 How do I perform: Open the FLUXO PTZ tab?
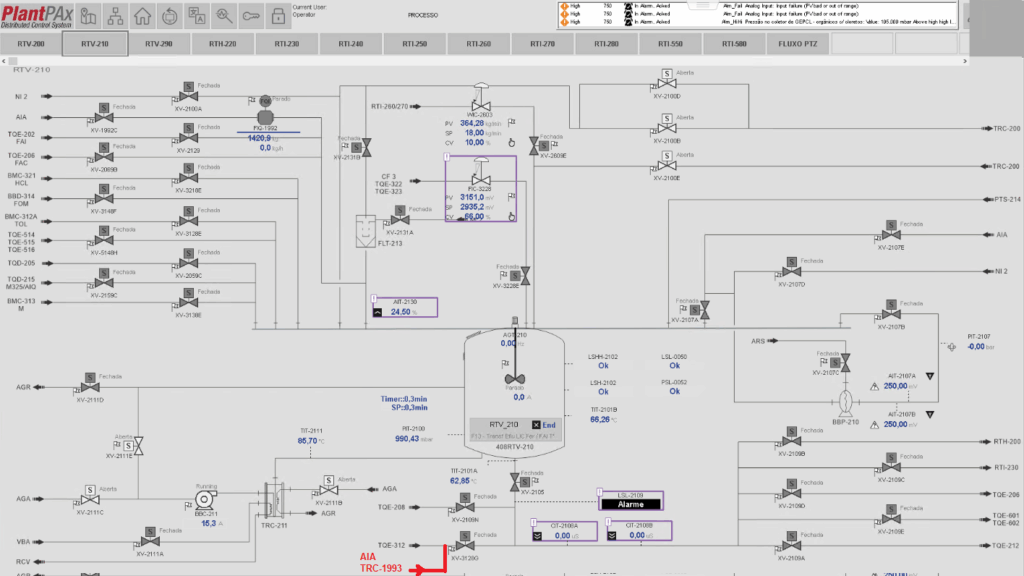click(x=796, y=44)
